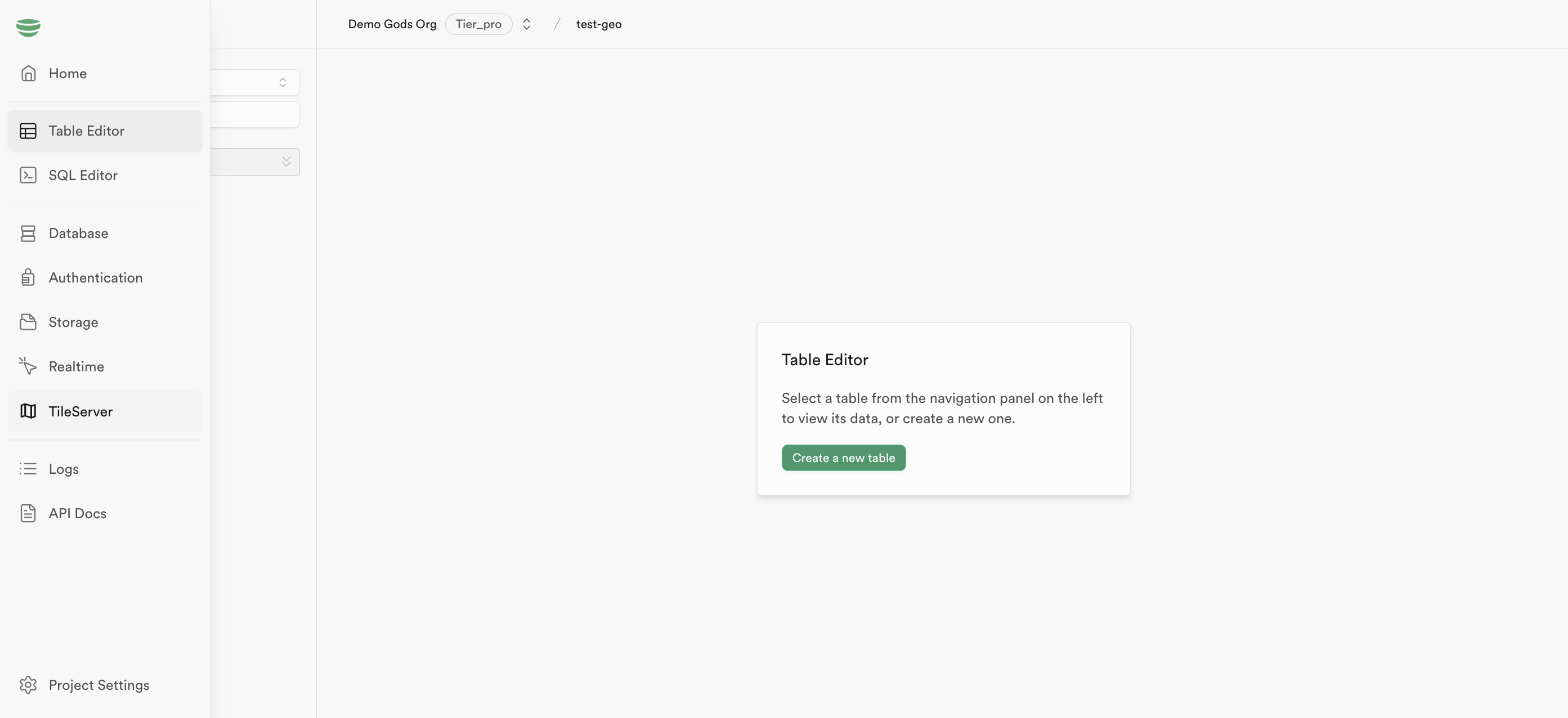This screenshot has height=718, width=1568.
Task: Click the TileServer map icon
Action: 28,411
